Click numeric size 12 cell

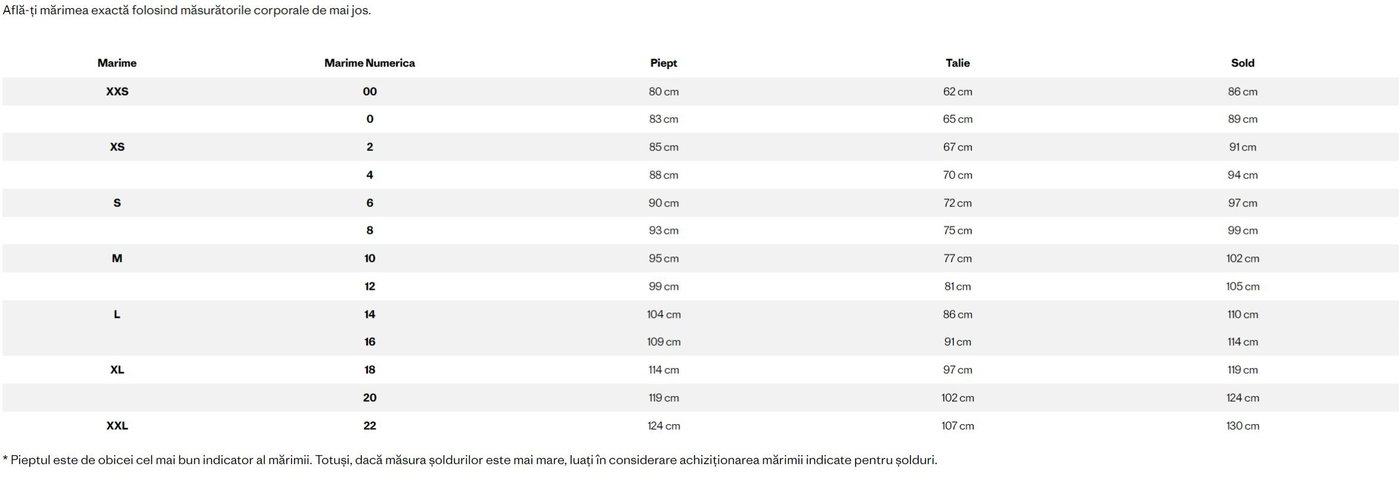point(369,287)
